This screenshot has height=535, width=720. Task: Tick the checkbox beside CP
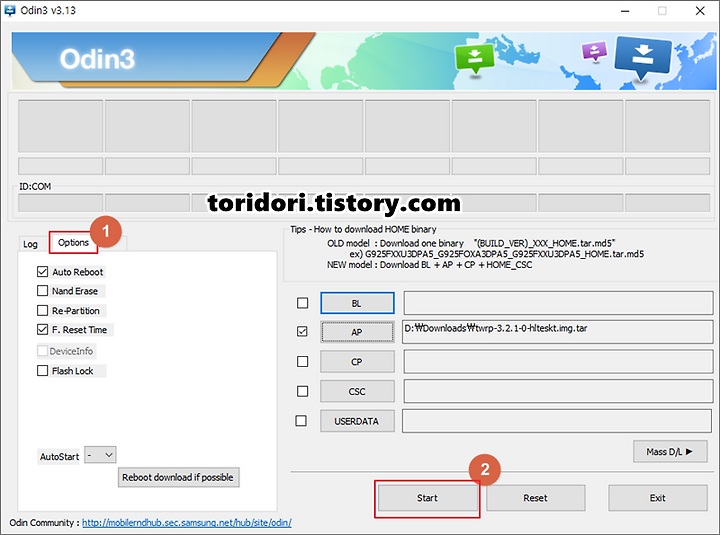(x=303, y=361)
